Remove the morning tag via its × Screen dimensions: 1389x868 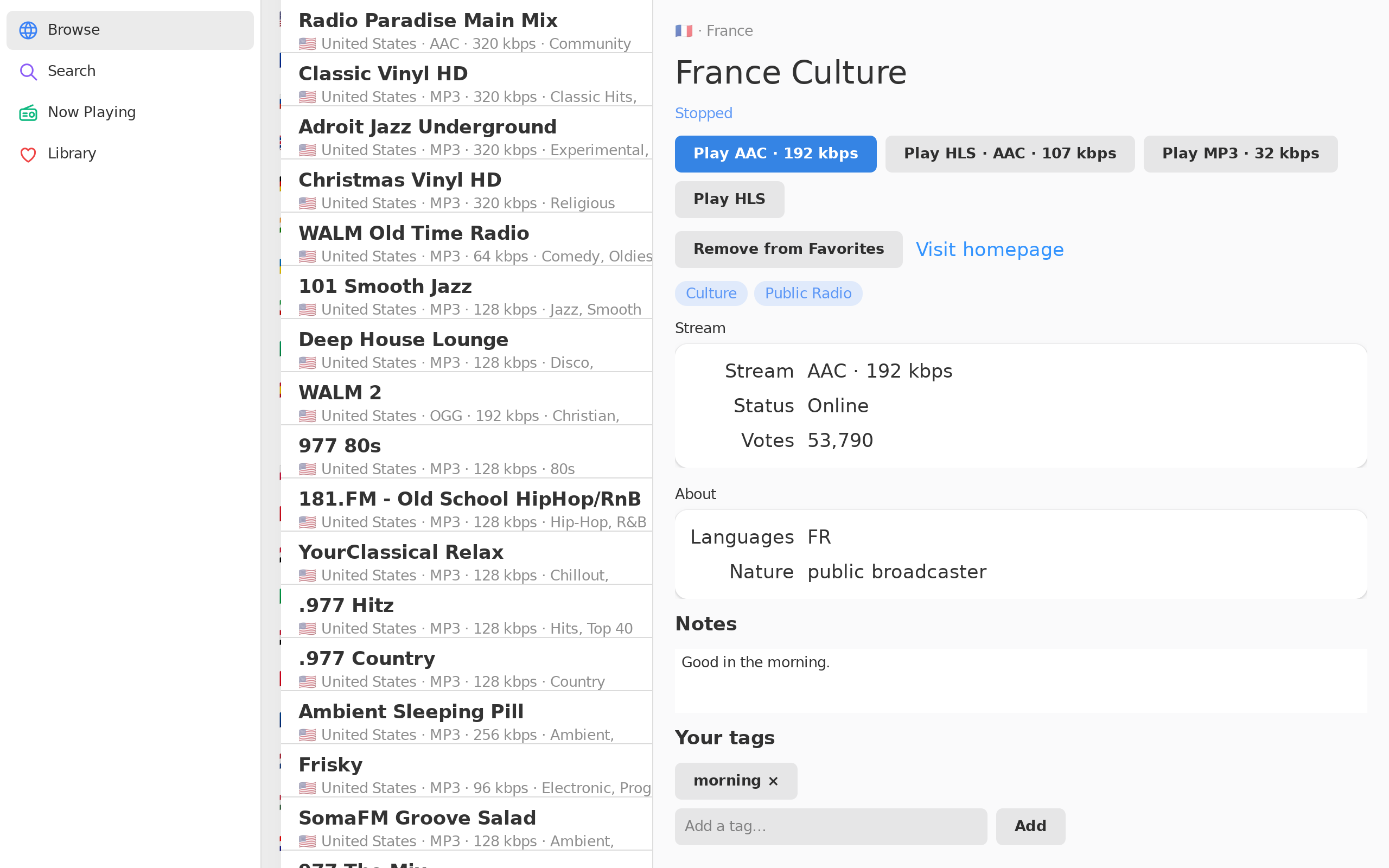click(773, 781)
